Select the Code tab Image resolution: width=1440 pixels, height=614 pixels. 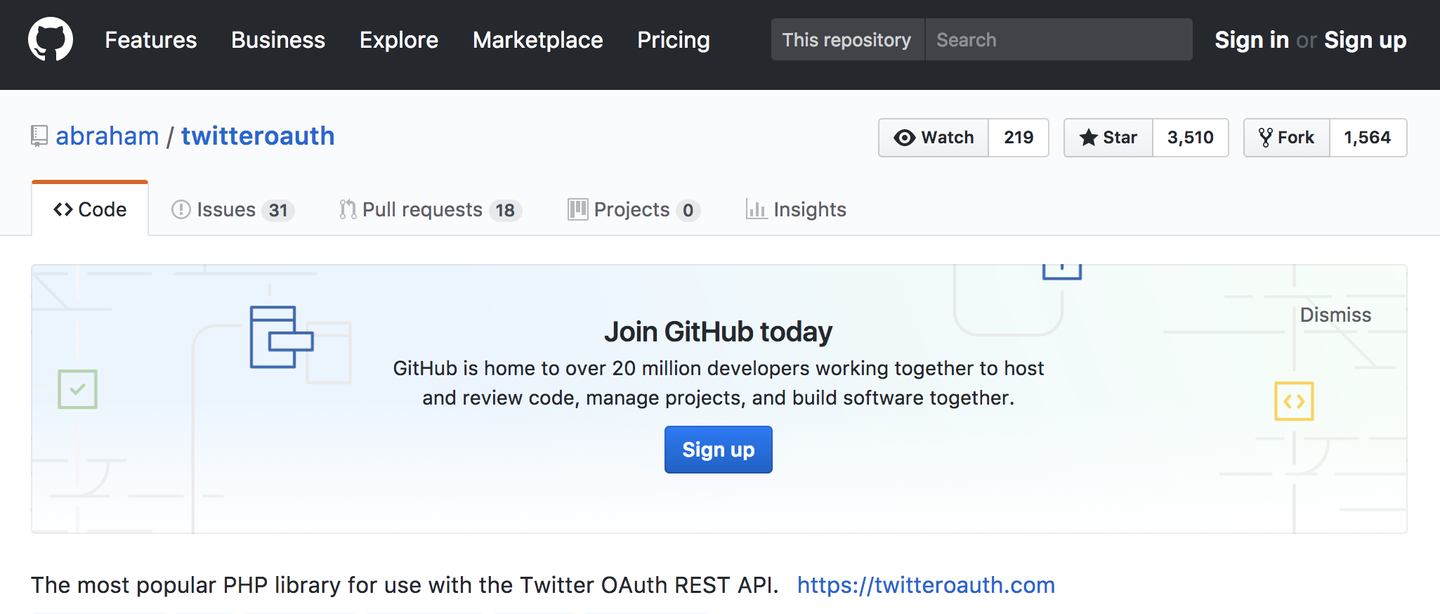tap(90, 210)
